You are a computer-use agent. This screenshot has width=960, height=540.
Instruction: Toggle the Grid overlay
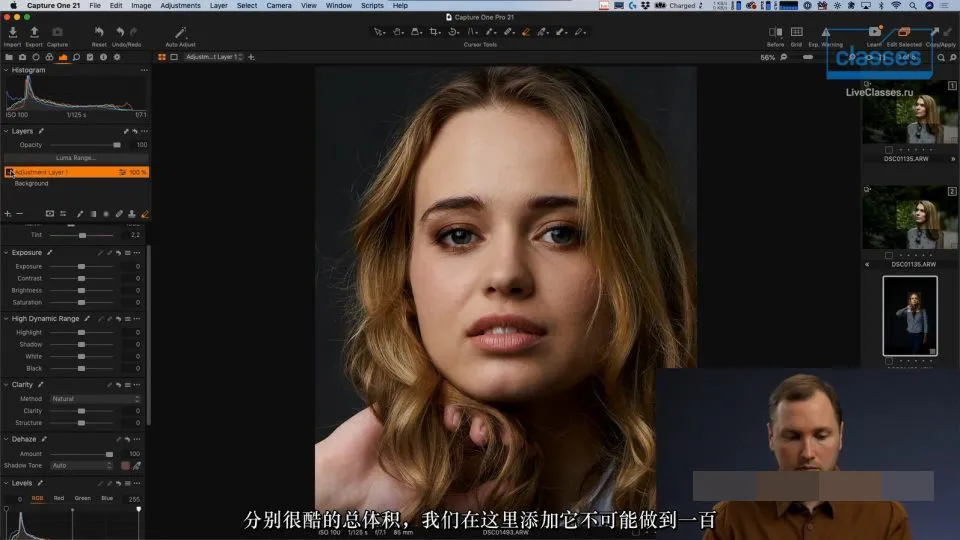[797, 32]
